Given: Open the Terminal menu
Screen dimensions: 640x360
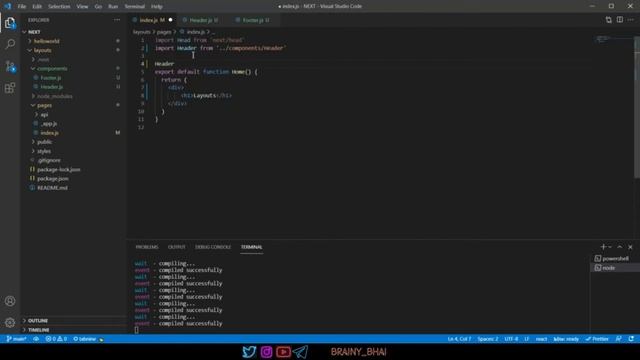Looking at the screenshot, I should pos(135,7).
